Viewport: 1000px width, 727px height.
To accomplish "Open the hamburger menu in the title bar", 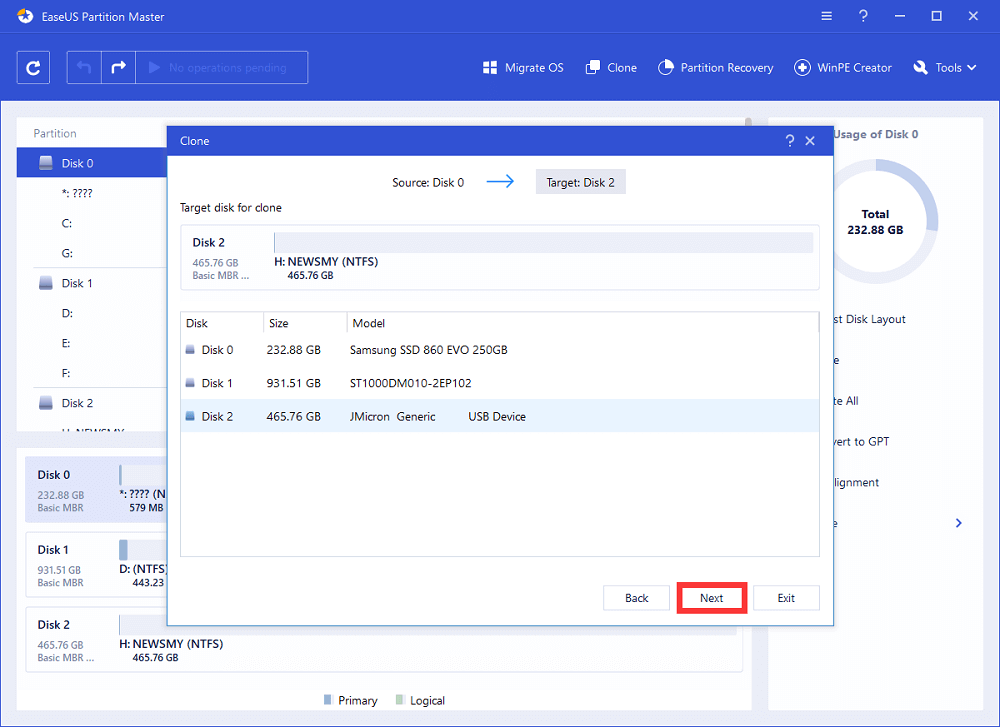I will pyautogui.click(x=826, y=16).
